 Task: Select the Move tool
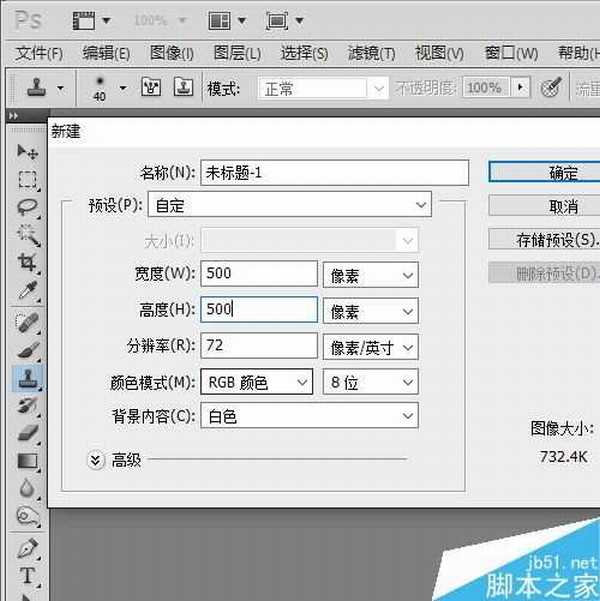(27, 152)
